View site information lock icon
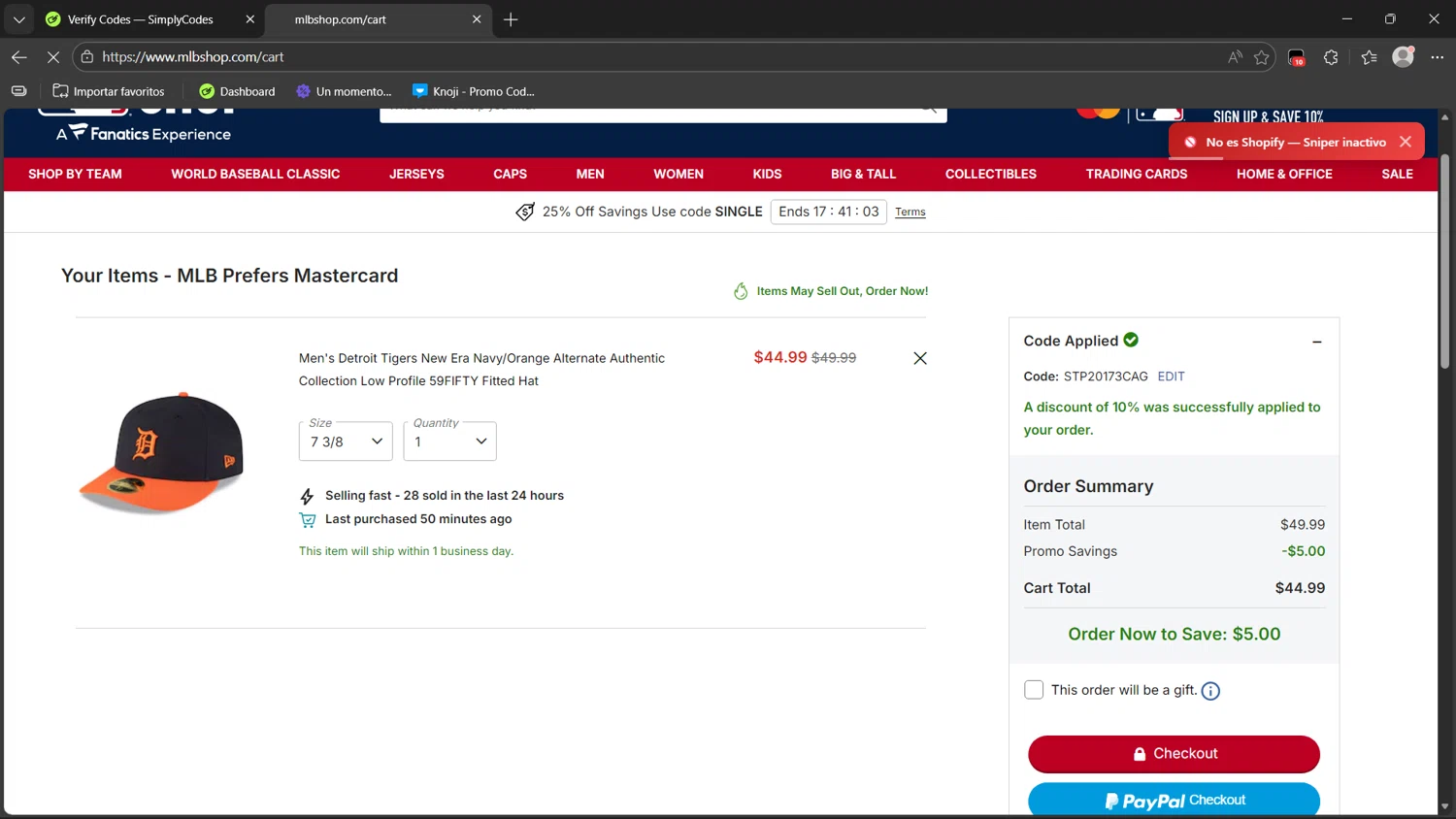Viewport: 1456px width, 819px height. pyautogui.click(x=87, y=57)
